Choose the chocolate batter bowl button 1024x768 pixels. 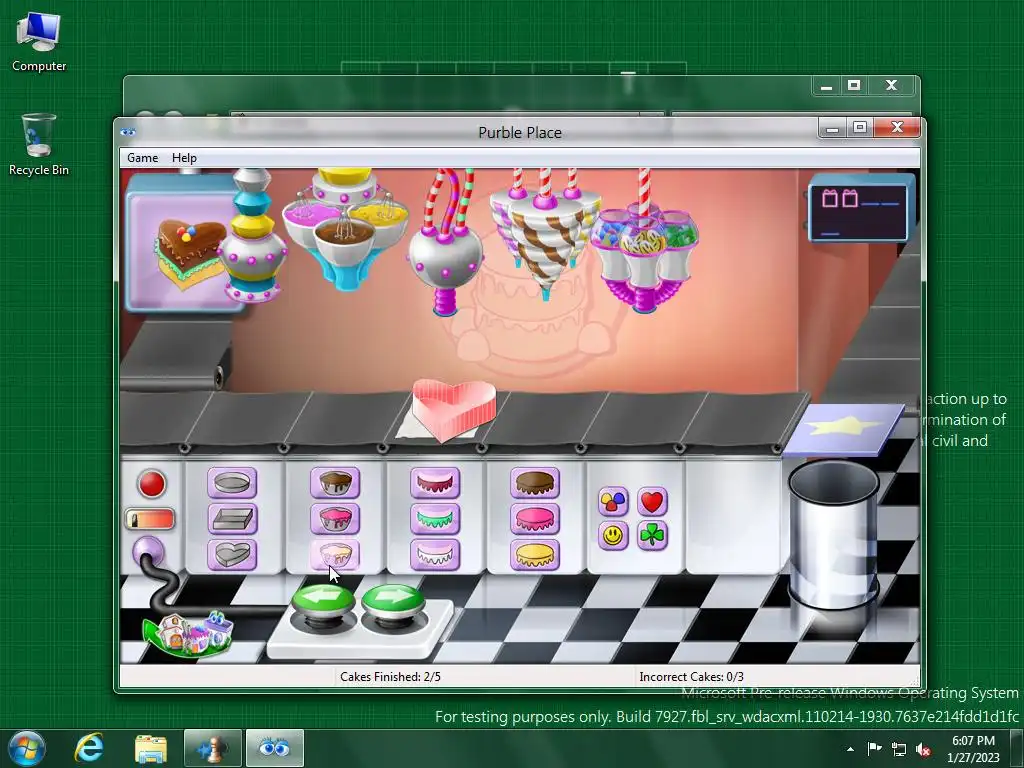point(335,483)
